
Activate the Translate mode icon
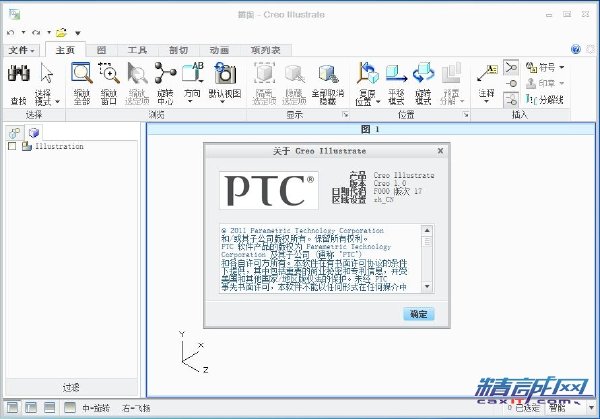(396, 73)
